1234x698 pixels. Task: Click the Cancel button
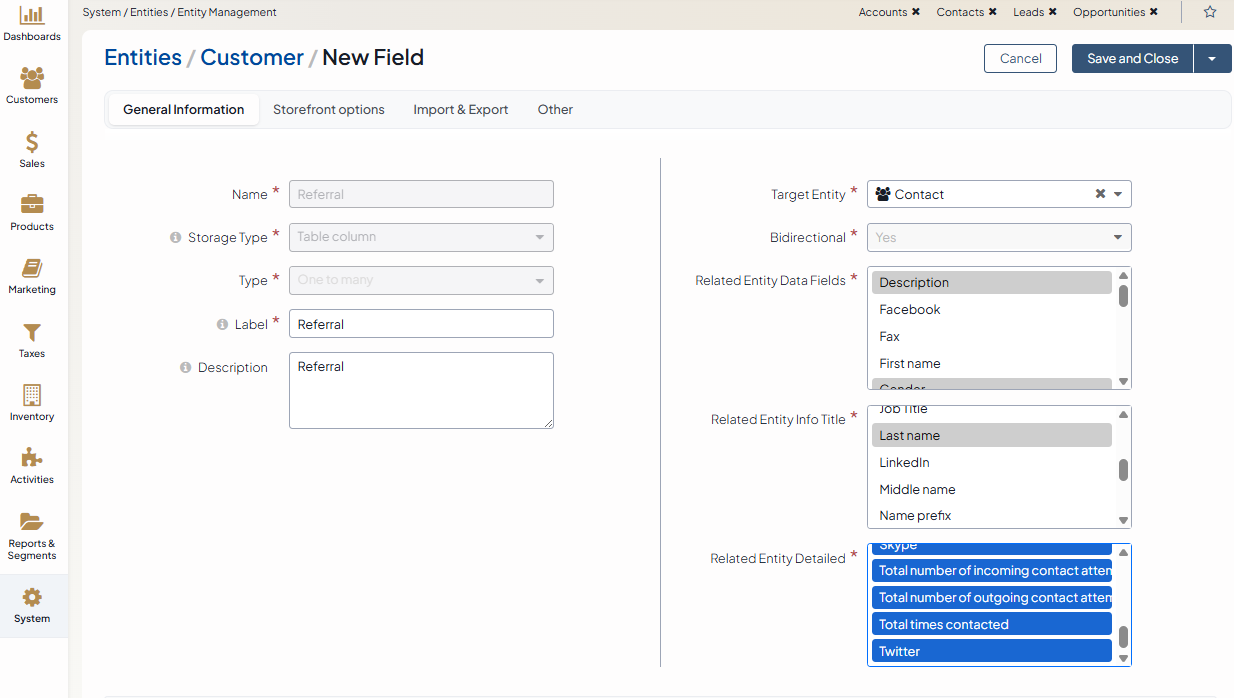click(1020, 58)
